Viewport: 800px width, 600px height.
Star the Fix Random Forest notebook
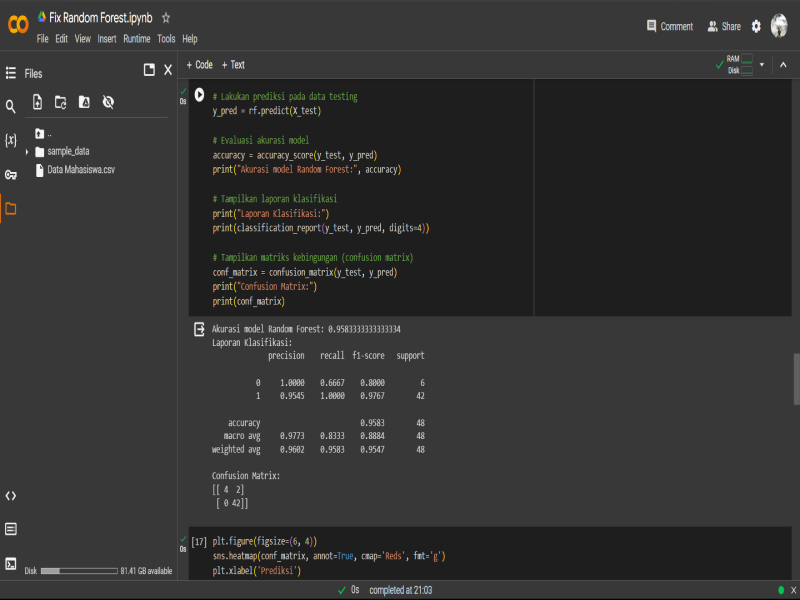[x=166, y=18]
